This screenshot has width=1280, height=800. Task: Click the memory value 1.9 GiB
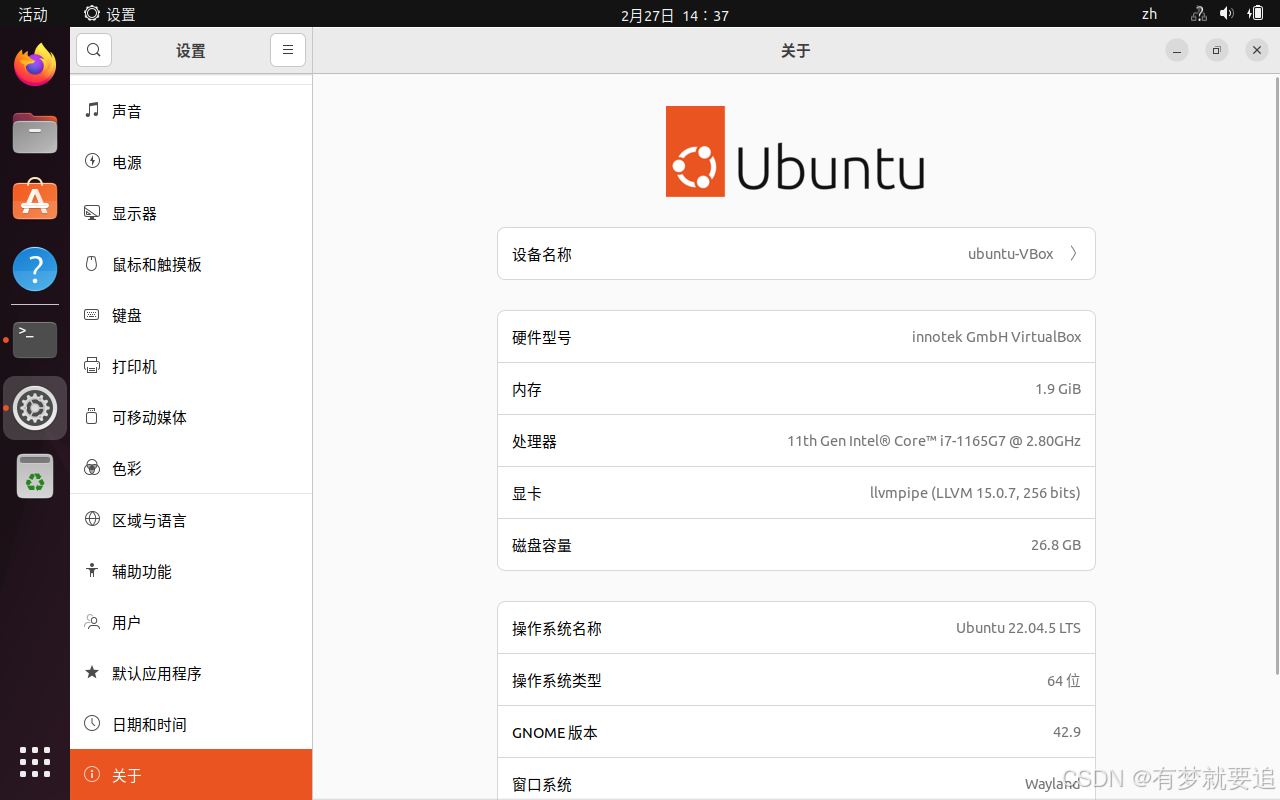point(1058,389)
